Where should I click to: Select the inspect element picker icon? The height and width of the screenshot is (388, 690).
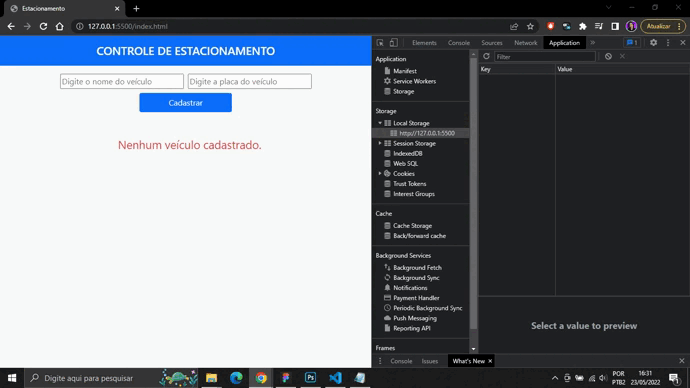[380, 43]
